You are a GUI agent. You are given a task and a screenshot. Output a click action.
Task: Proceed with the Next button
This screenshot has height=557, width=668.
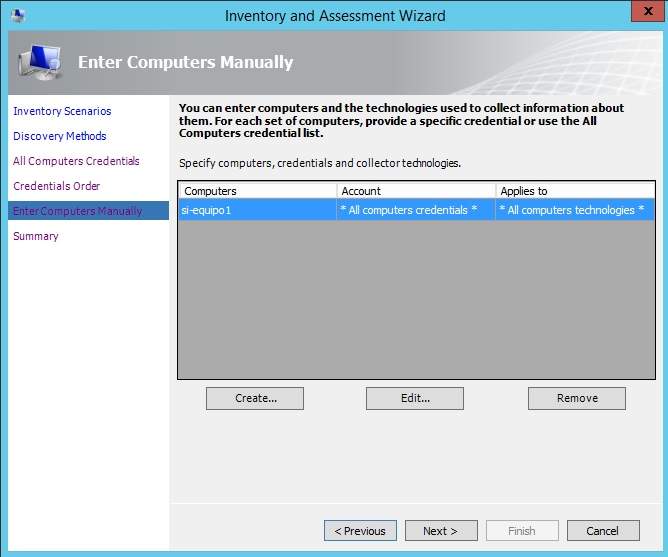click(440, 531)
